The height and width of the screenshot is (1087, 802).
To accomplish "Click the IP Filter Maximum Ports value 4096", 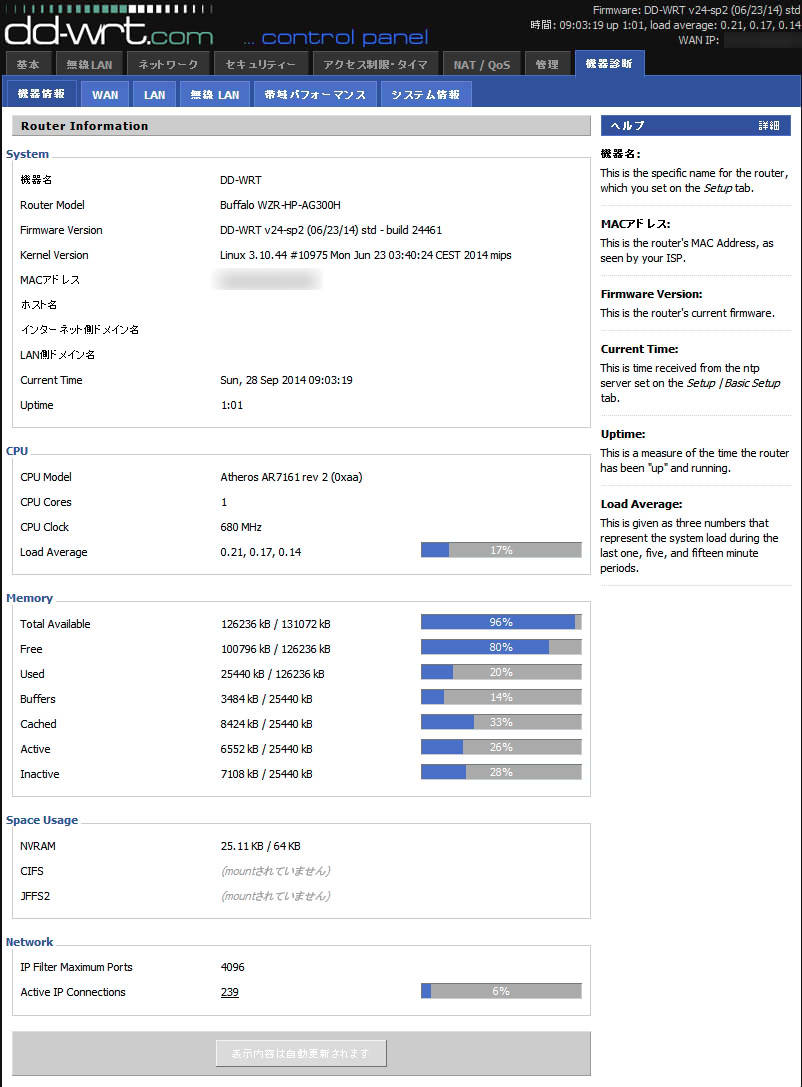I will pos(232,967).
